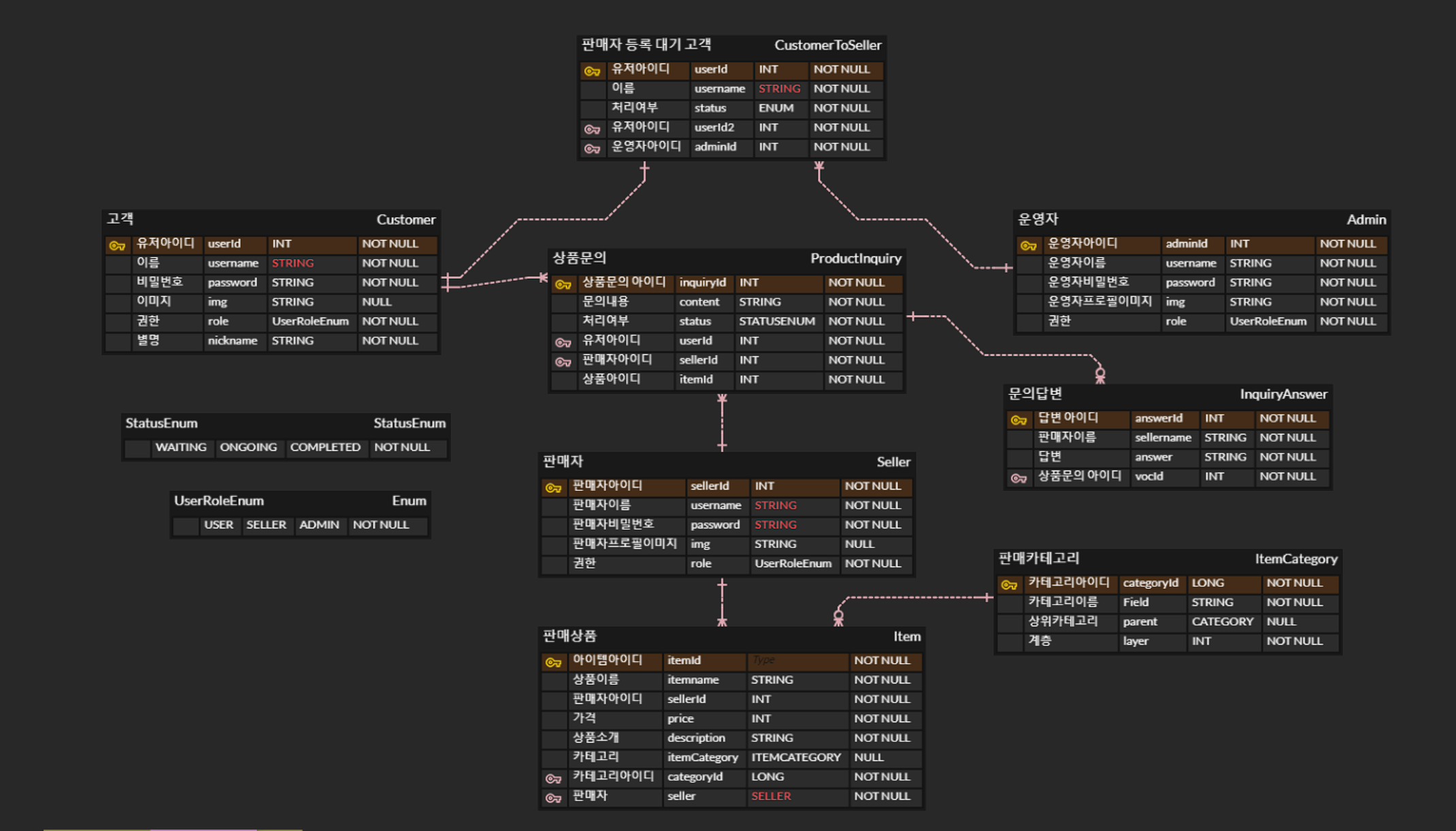Click the primary key icon in ProductInquiry inquiryId row
This screenshot has height=831, width=1456.
click(563, 284)
